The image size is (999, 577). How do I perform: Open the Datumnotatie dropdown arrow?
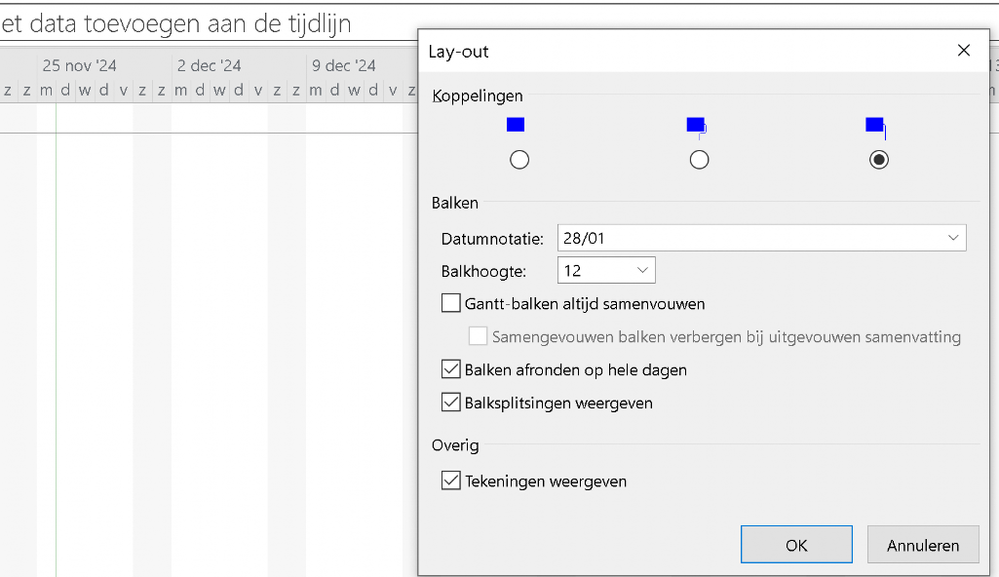pyautogui.click(x=953, y=238)
